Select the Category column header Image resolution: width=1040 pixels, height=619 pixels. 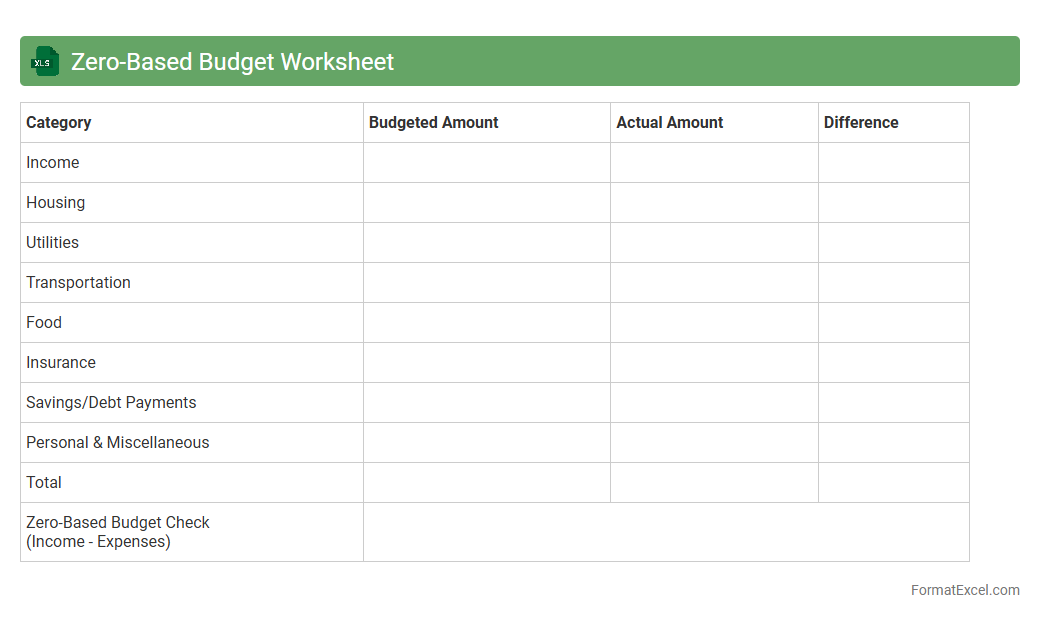(59, 123)
